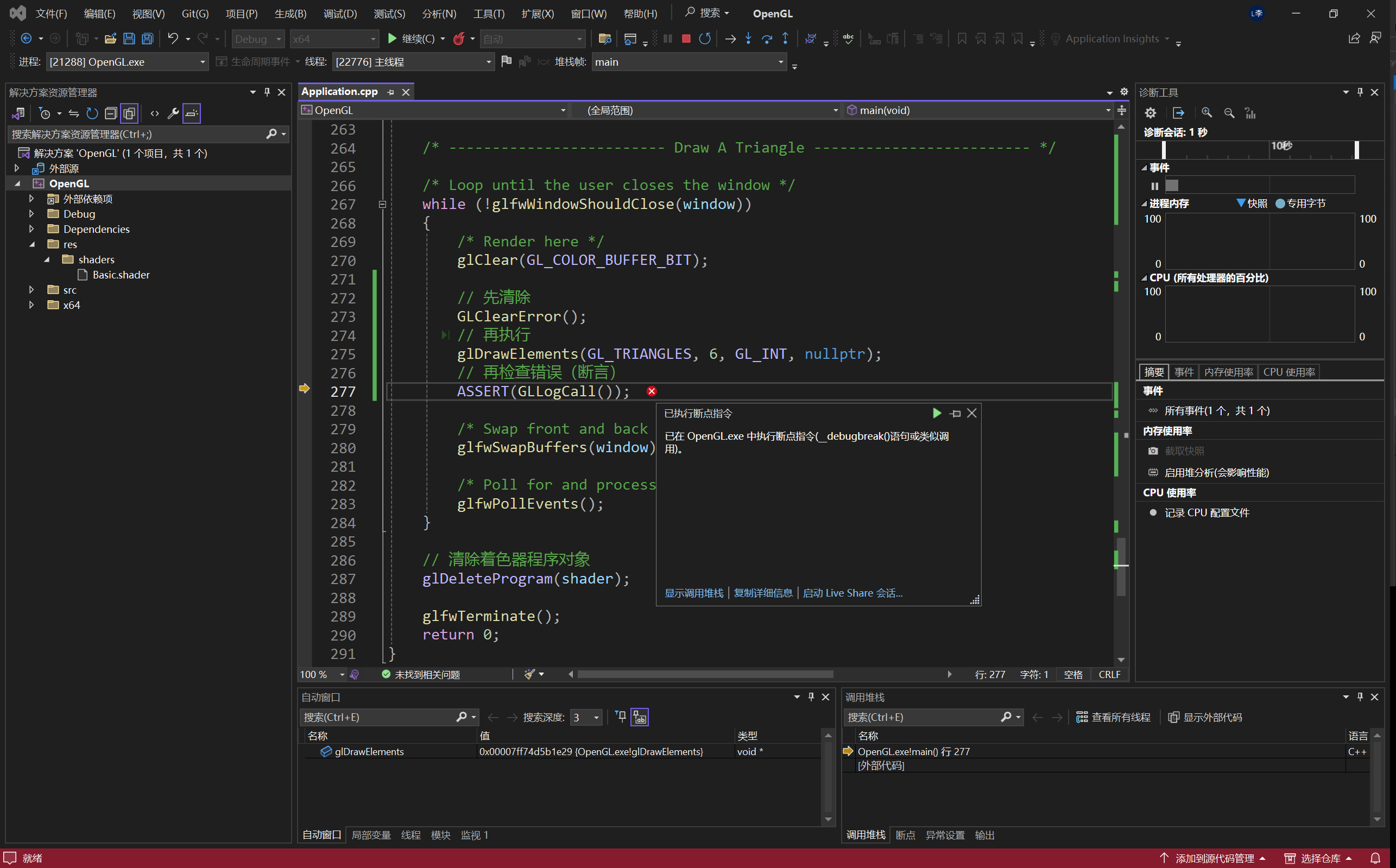Image resolution: width=1396 pixels, height=868 pixels.
Task: Open the 调试(D) Debug menu
Action: (339, 13)
